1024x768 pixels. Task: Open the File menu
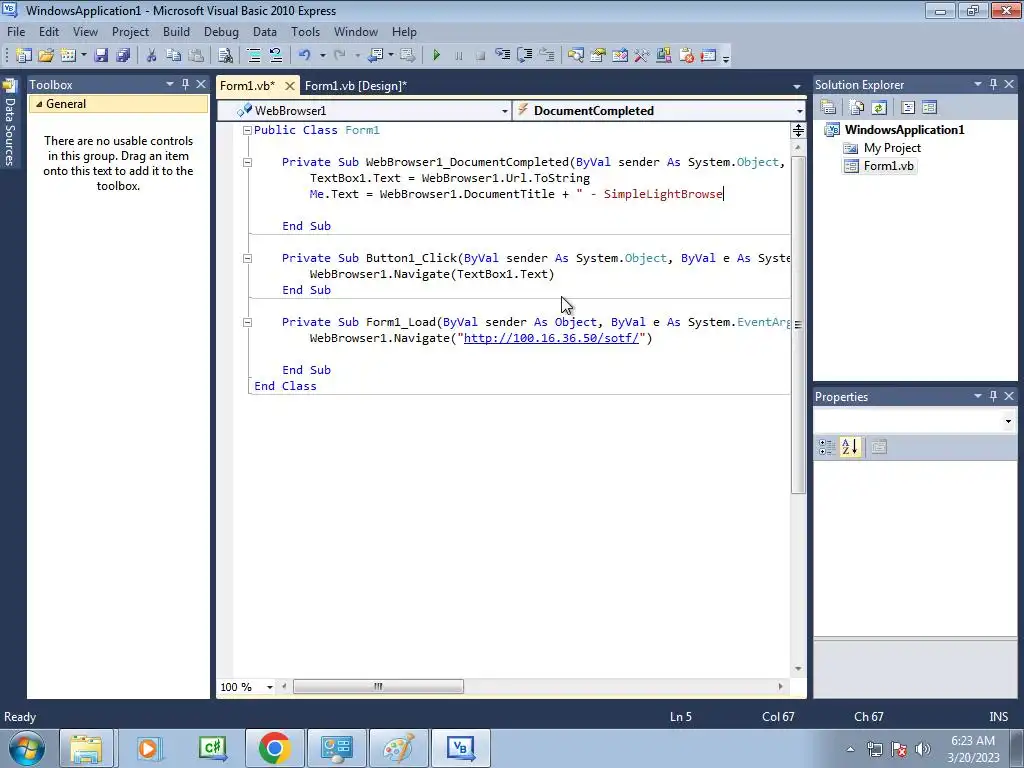[x=16, y=31]
